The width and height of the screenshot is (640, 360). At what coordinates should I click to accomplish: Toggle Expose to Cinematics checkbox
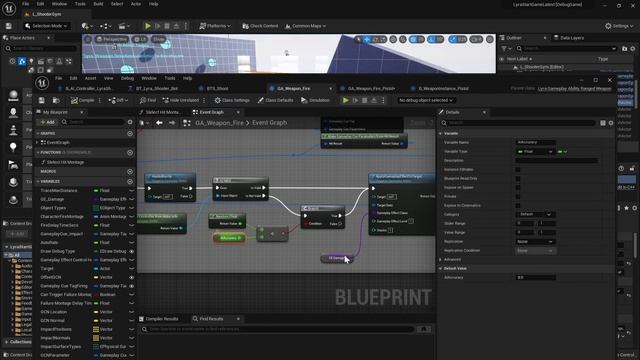(x=518, y=205)
